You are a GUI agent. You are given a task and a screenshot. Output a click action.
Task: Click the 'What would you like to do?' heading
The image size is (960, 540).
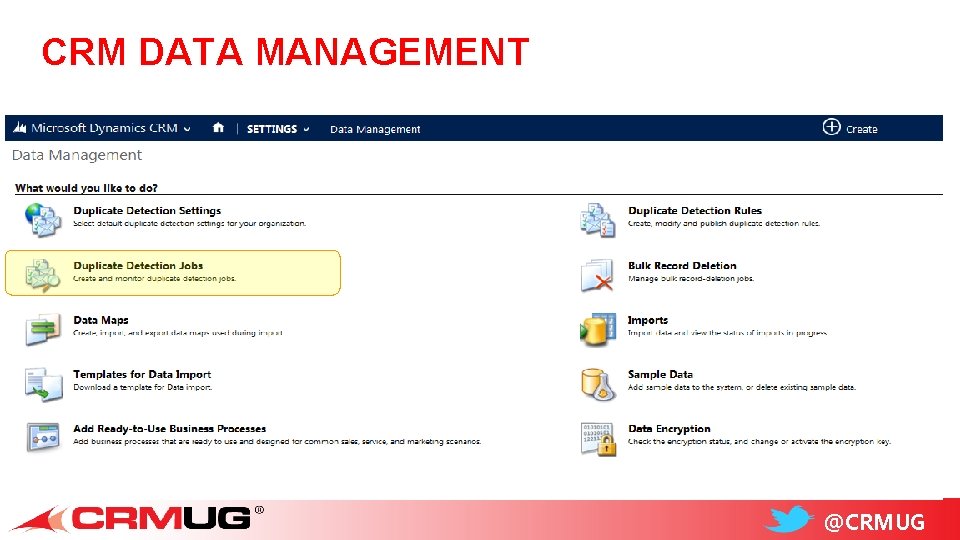86,188
